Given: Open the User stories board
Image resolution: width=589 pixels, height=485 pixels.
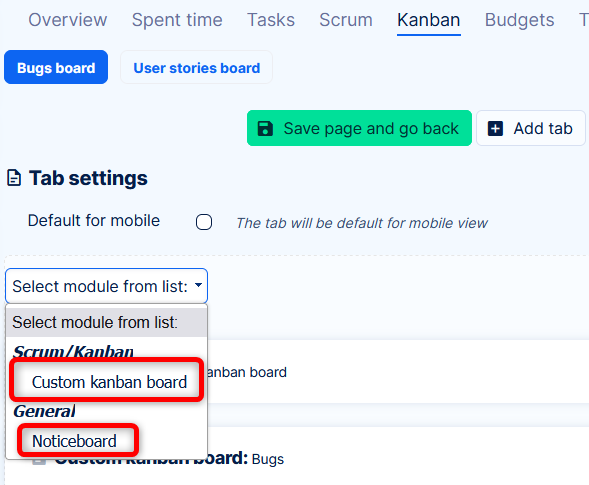Looking at the screenshot, I should 196,67.
